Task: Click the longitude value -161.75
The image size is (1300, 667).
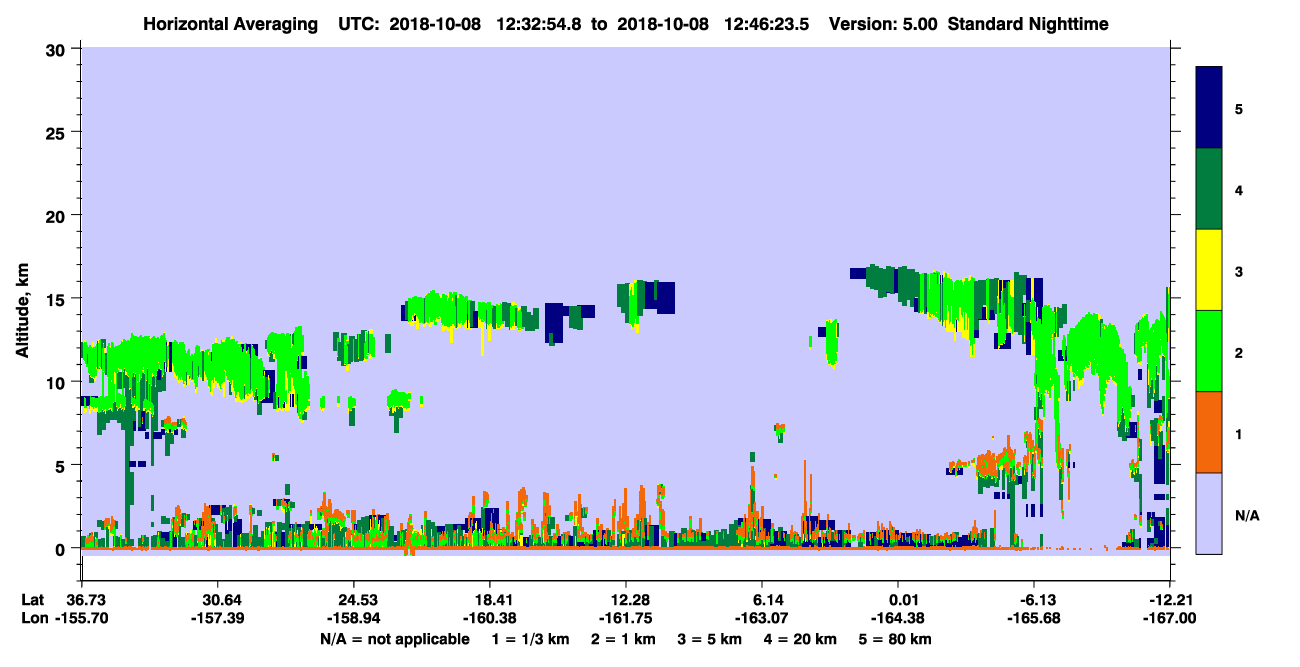Action: point(626,619)
